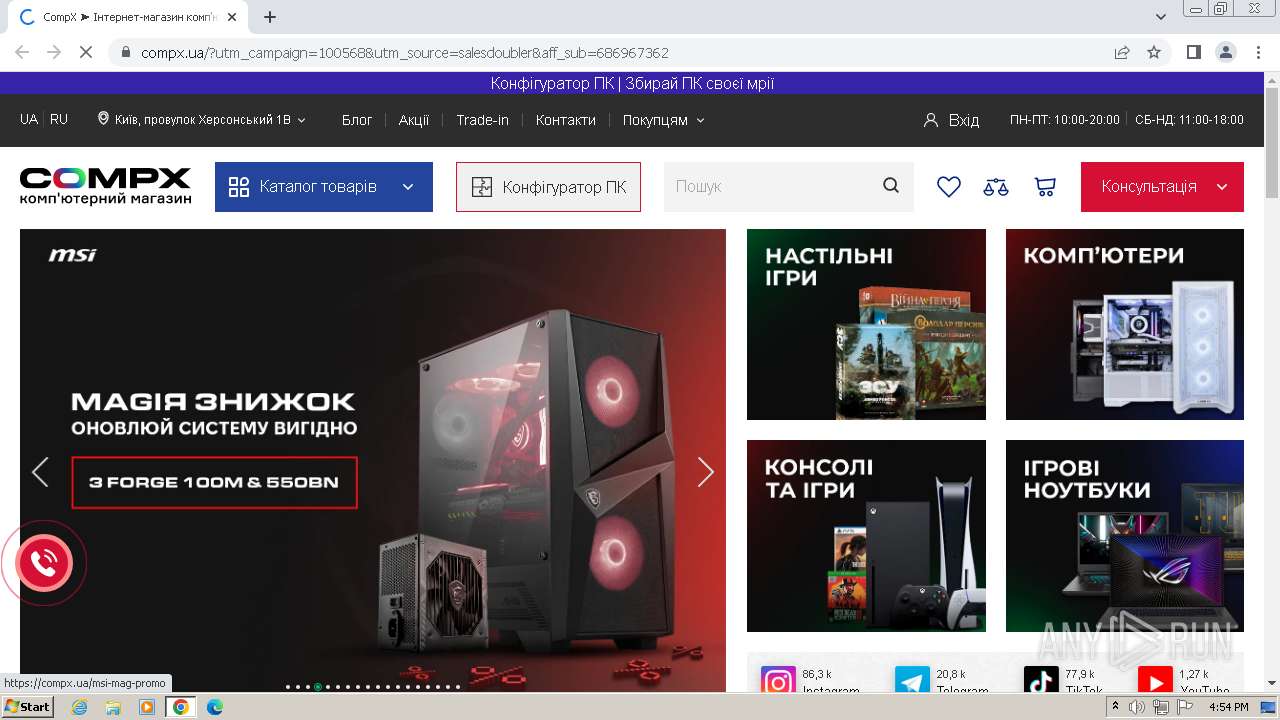Open the Конфігуратор ПК button
This screenshot has height=720, width=1280.
point(548,187)
